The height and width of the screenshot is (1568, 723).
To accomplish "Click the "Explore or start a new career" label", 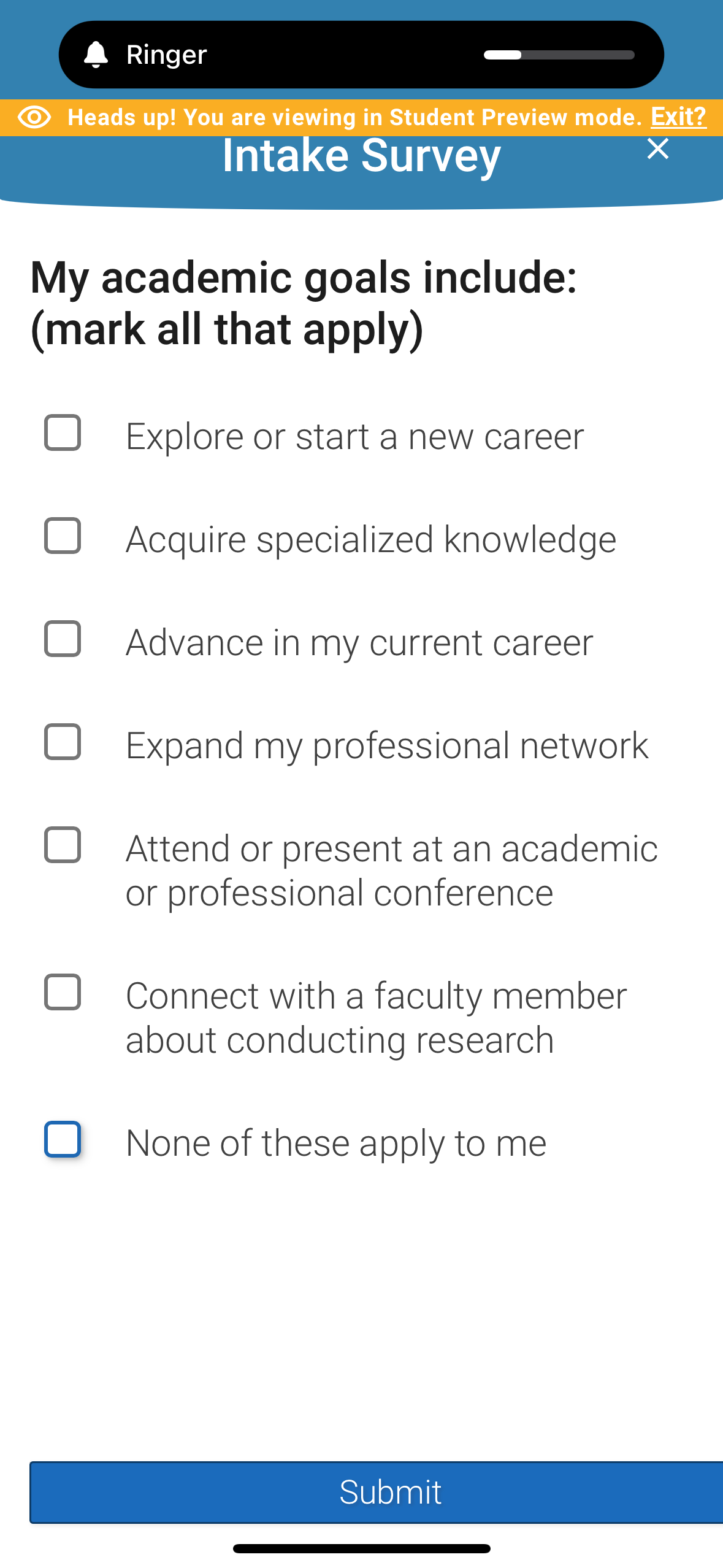I will coord(354,437).
